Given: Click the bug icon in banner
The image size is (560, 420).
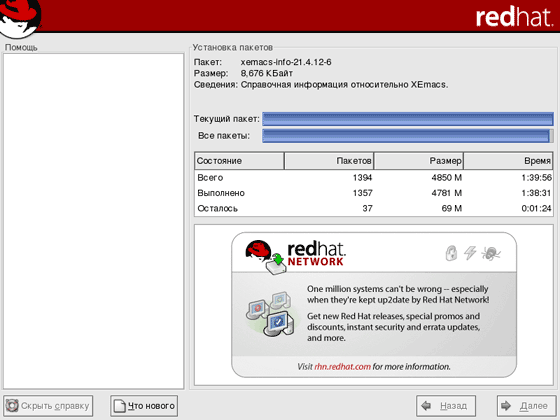Looking at the screenshot, I should click(x=491, y=253).
